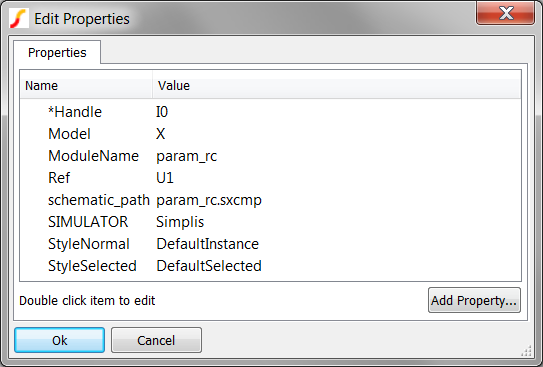
Task: Click the Simplis value cell
Action: tap(180, 222)
